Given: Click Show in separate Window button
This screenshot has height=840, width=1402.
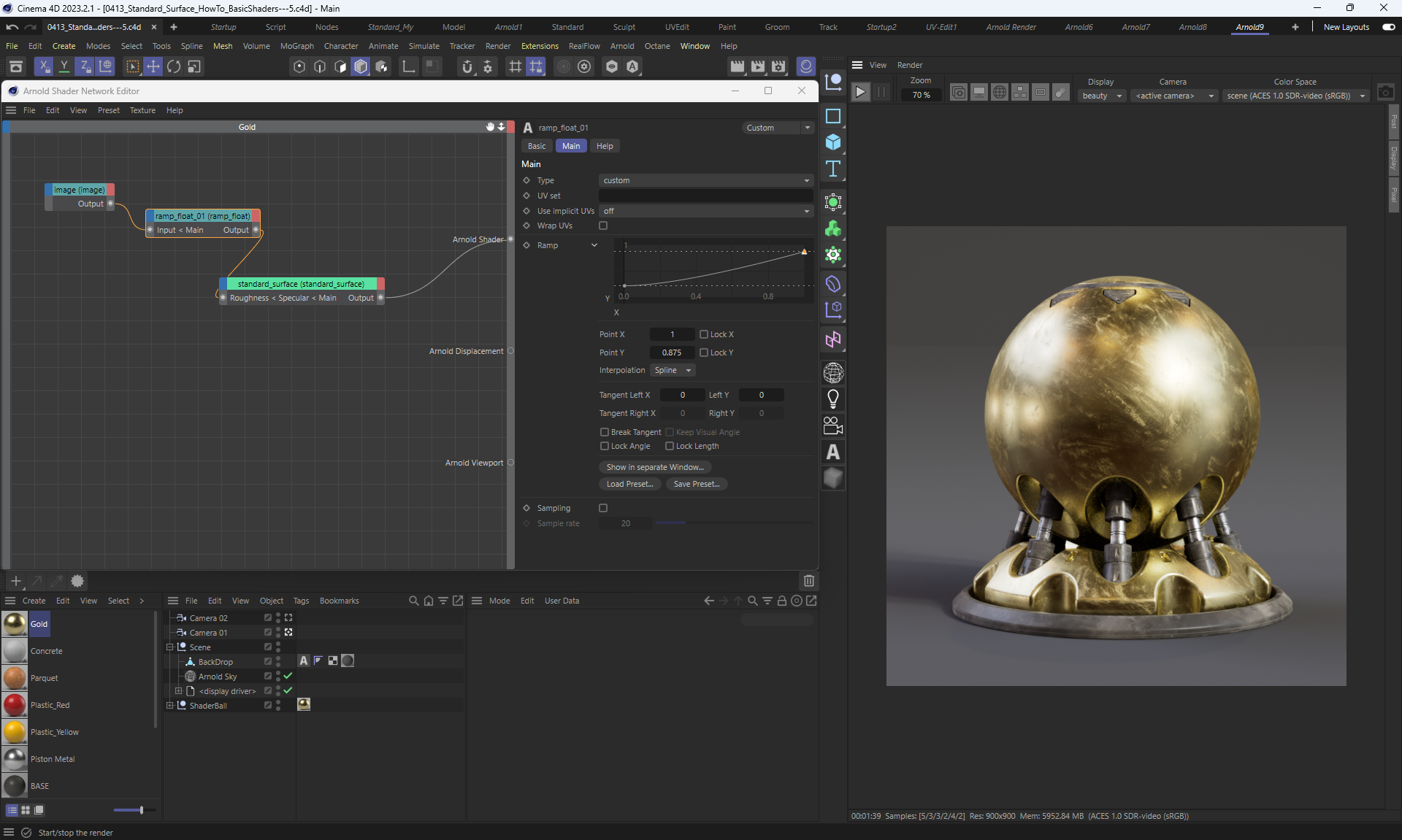Looking at the screenshot, I should (x=655, y=467).
